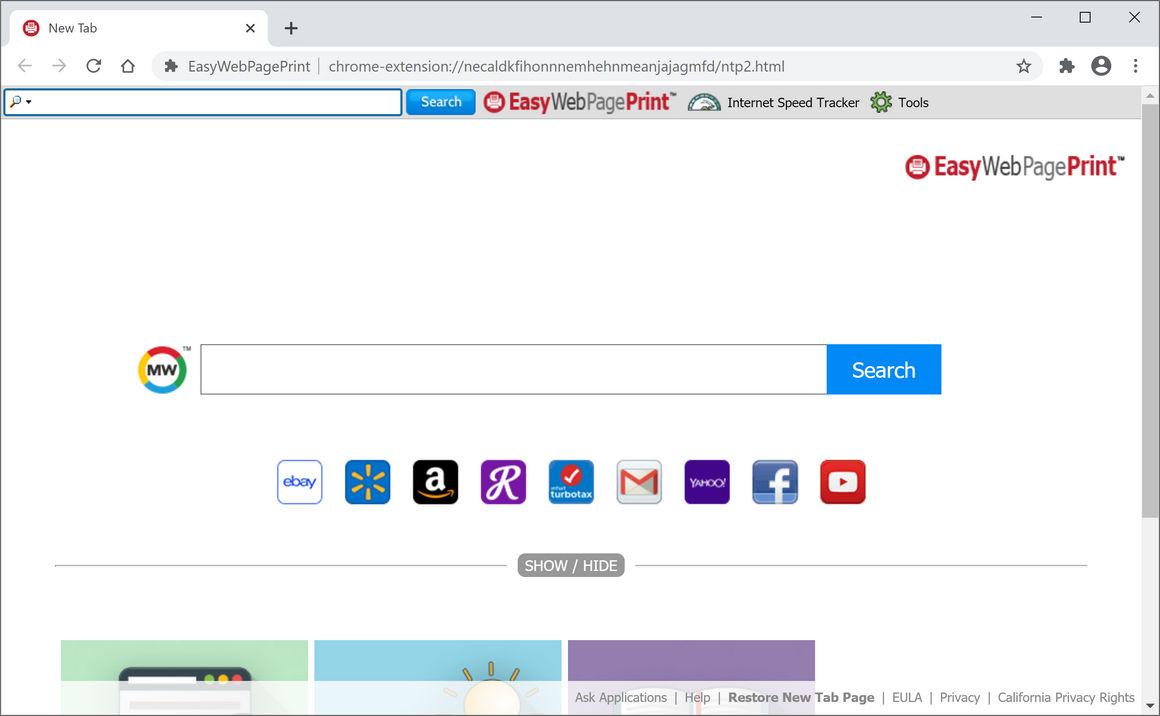1160x716 pixels.
Task: Open the blue sun thumbnail card
Action: pyautogui.click(x=438, y=677)
